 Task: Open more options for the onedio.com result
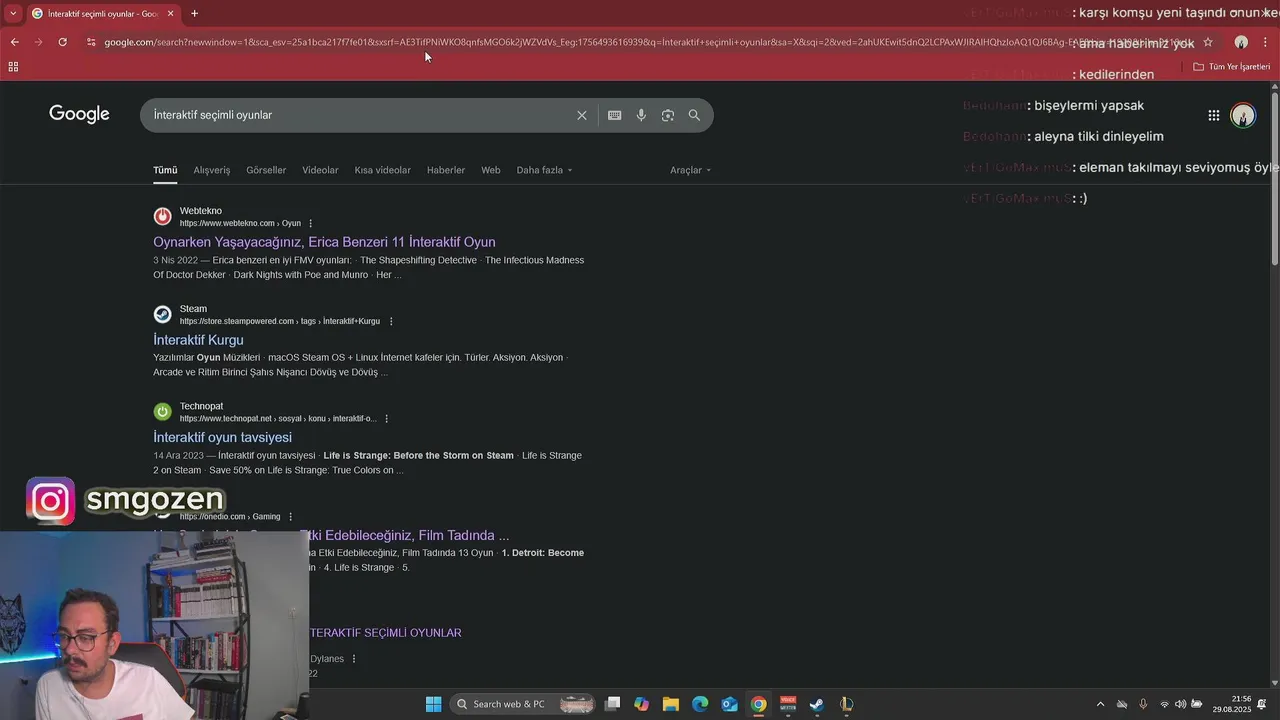[291, 517]
